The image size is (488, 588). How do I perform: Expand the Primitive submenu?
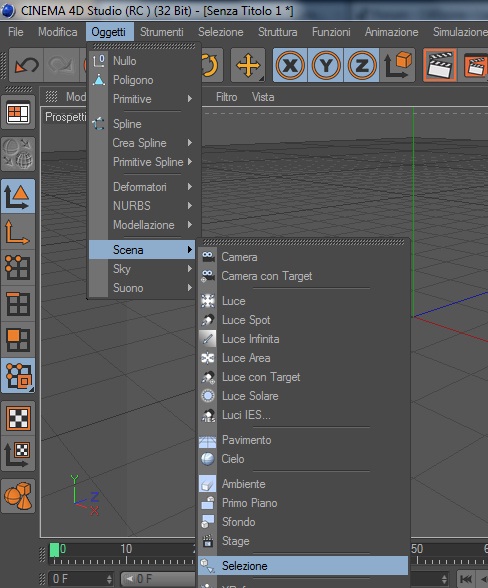click(x=142, y=99)
